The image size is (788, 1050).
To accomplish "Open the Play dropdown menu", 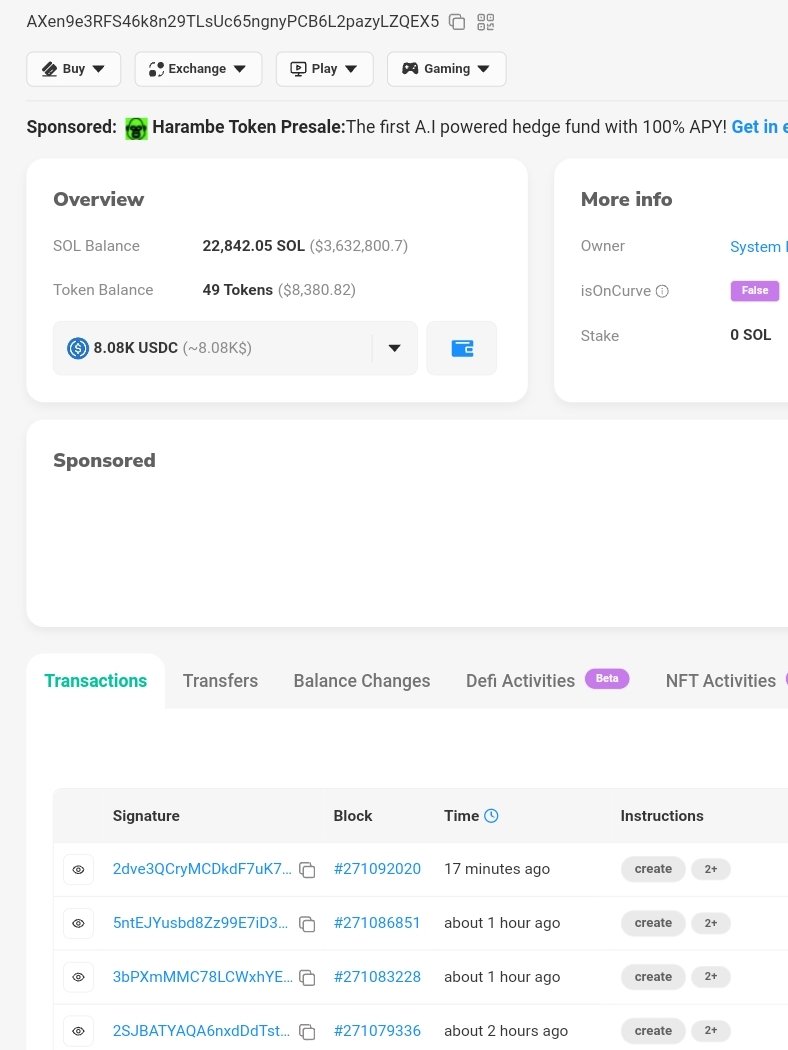I will pyautogui.click(x=325, y=69).
